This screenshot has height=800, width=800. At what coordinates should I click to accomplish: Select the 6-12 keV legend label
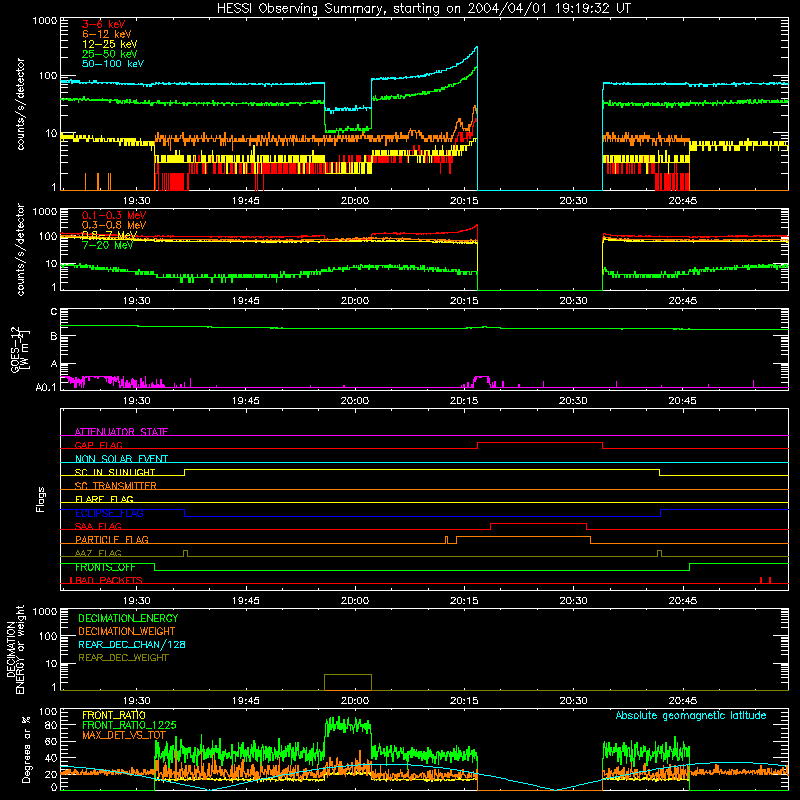(107, 34)
